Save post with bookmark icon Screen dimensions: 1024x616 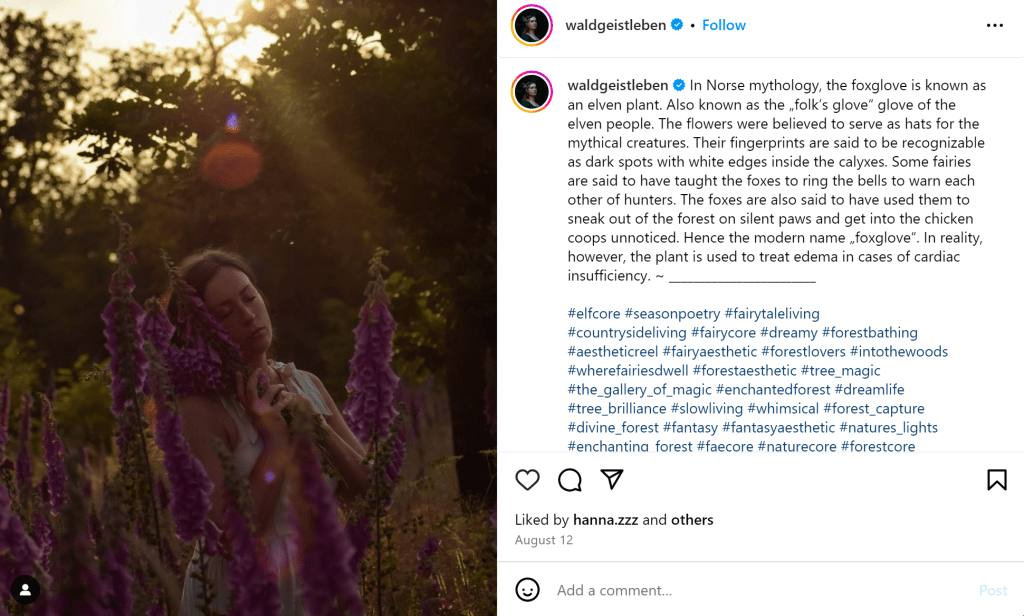coord(996,480)
